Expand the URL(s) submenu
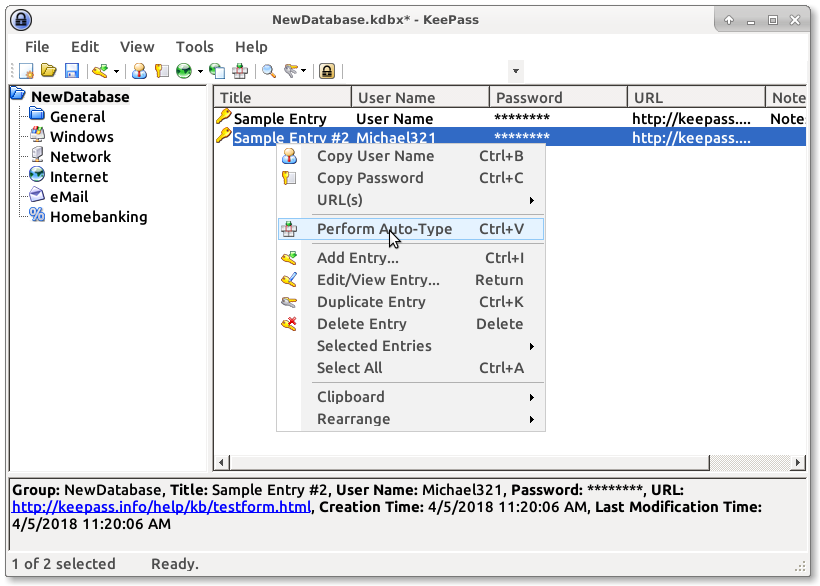The width and height of the screenshot is (820, 586). tap(411, 200)
